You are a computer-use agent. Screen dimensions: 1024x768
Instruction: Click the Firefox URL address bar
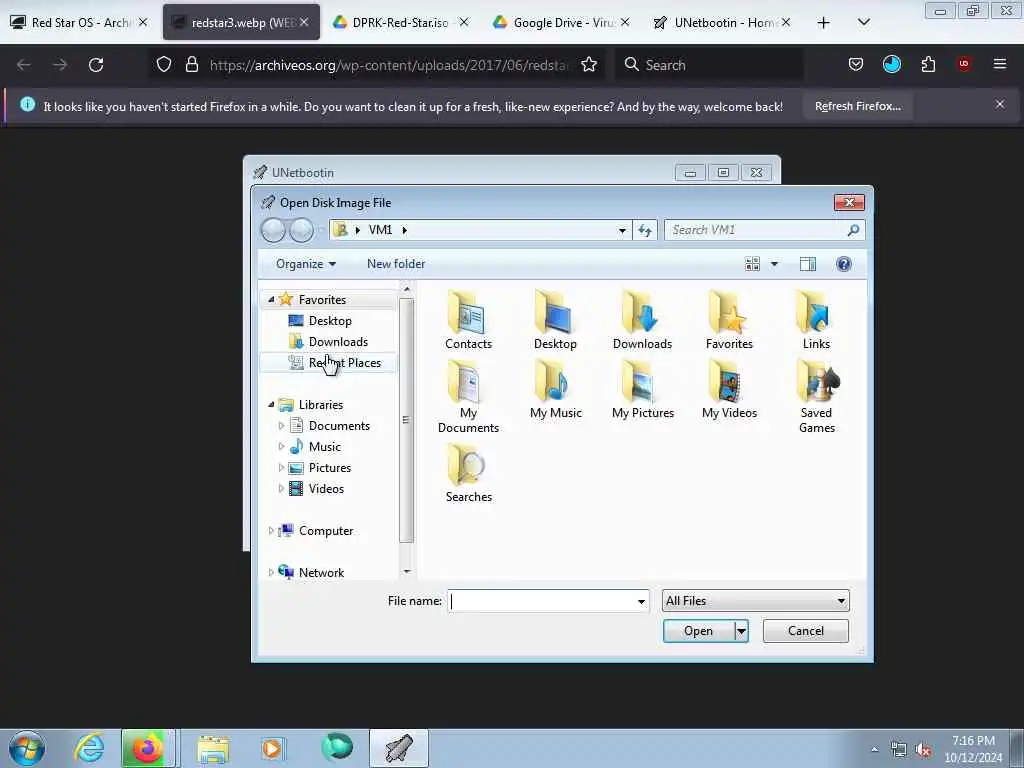[x=389, y=65]
